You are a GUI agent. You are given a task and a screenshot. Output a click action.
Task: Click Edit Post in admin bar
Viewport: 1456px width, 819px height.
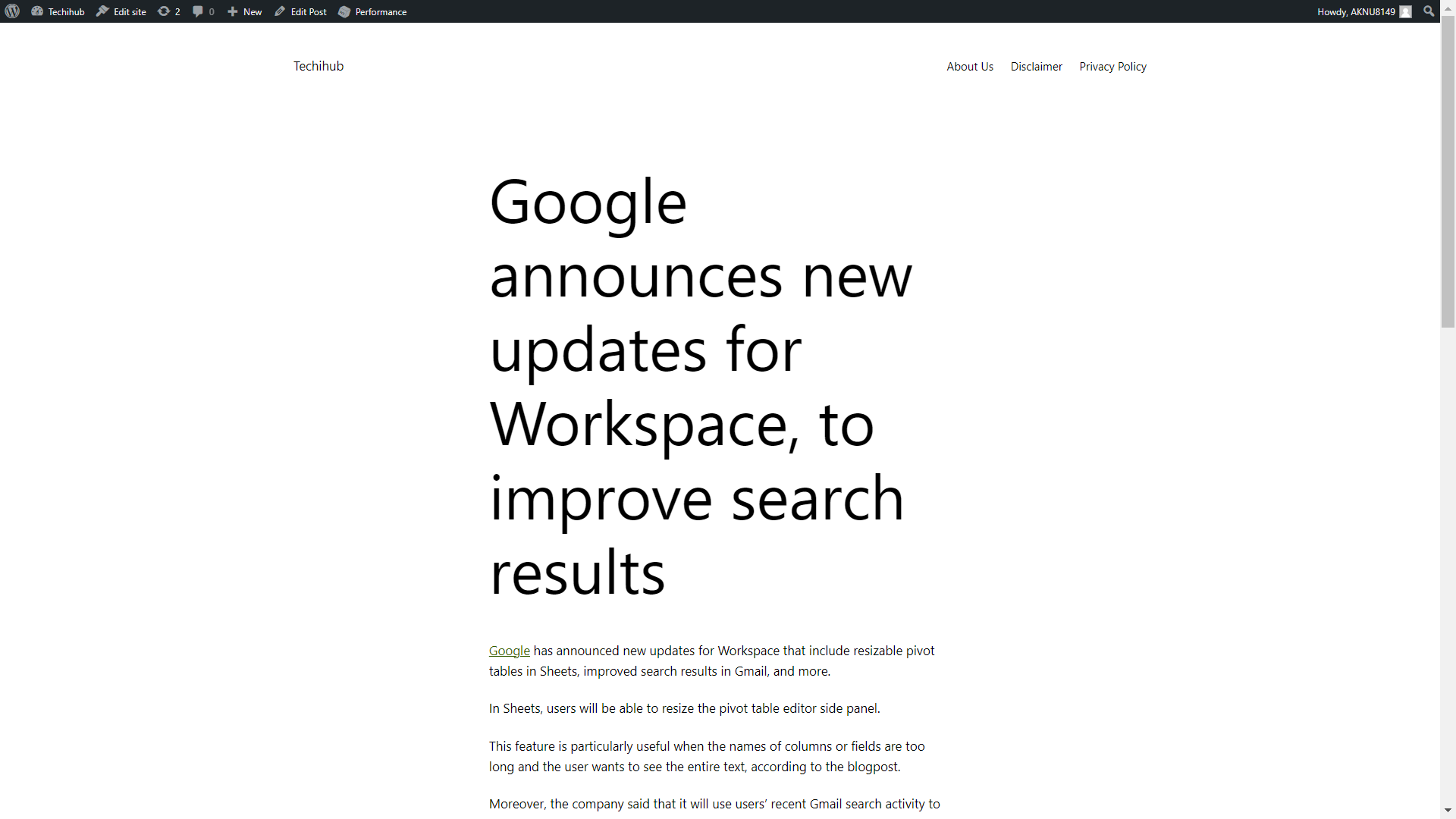point(301,11)
